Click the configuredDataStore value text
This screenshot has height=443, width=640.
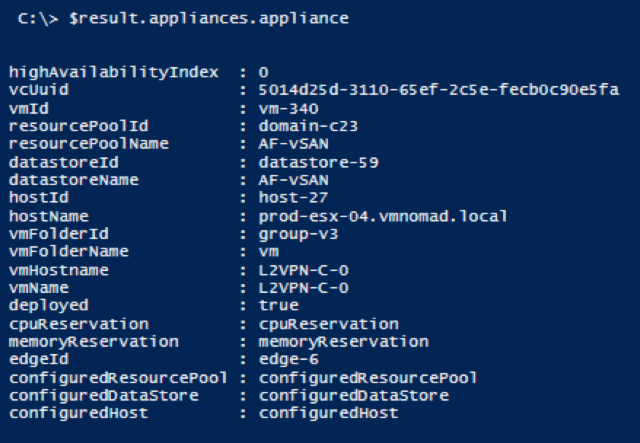point(354,395)
